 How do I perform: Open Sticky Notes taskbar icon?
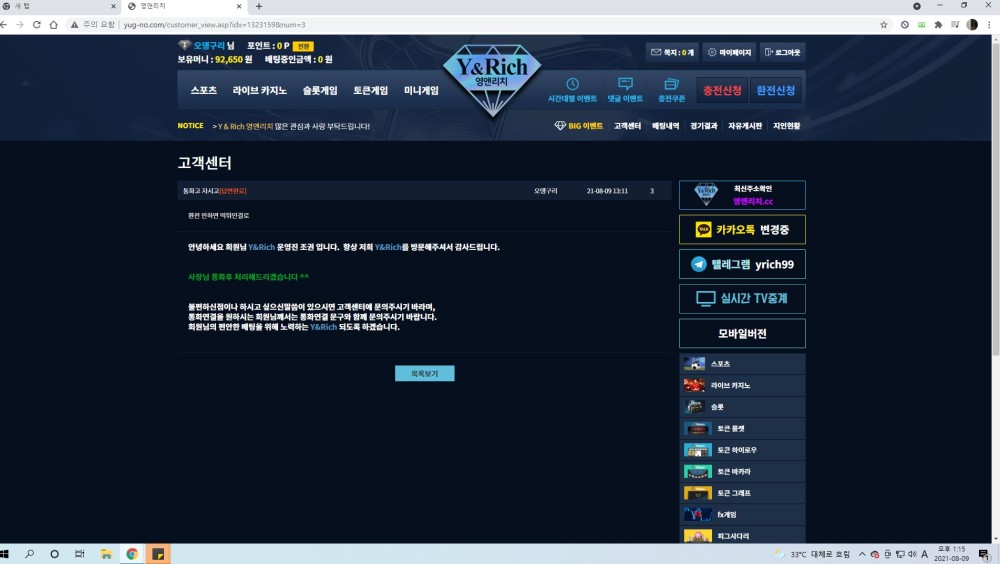click(x=158, y=554)
